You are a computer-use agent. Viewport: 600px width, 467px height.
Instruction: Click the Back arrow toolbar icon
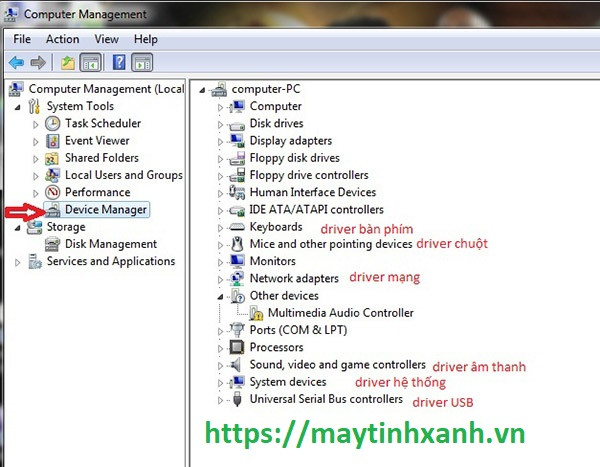16,62
